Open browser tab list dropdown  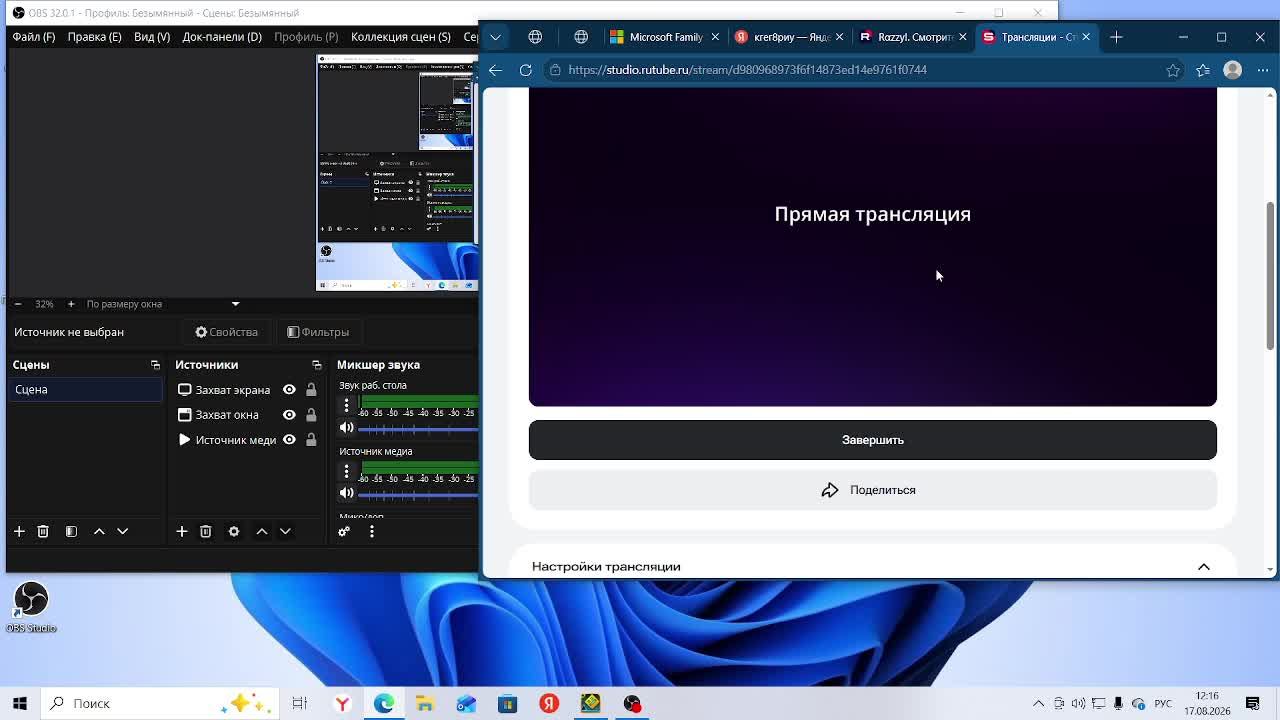pyautogui.click(x=496, y=37)
